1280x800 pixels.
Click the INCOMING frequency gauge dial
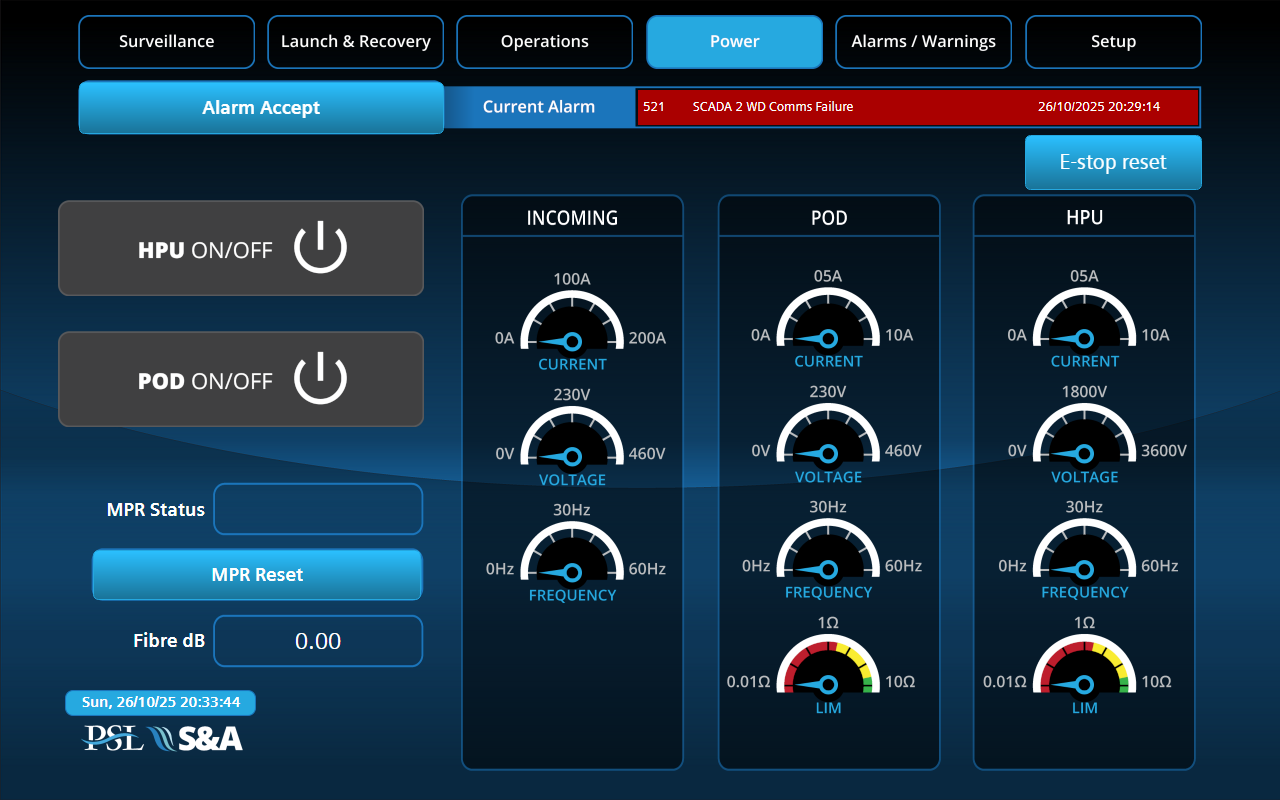point(572,557)
